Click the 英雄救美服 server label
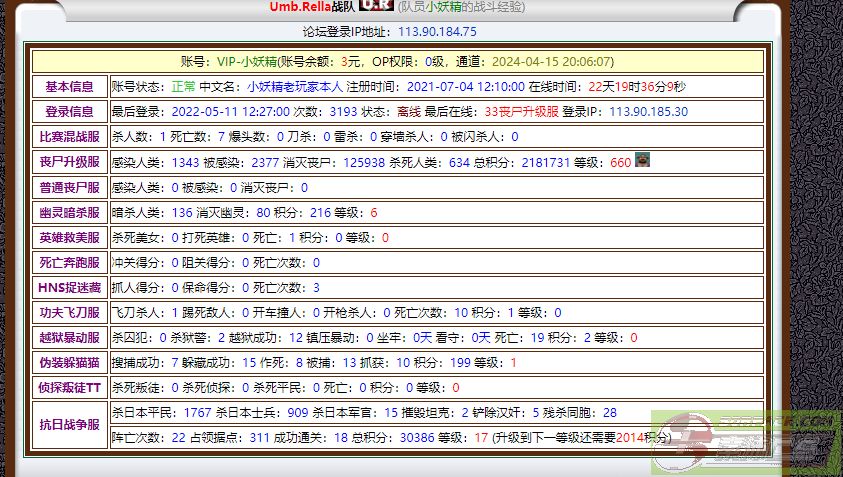Image resolution: width=843 pixels, height=477 pixels. (70, 238)
